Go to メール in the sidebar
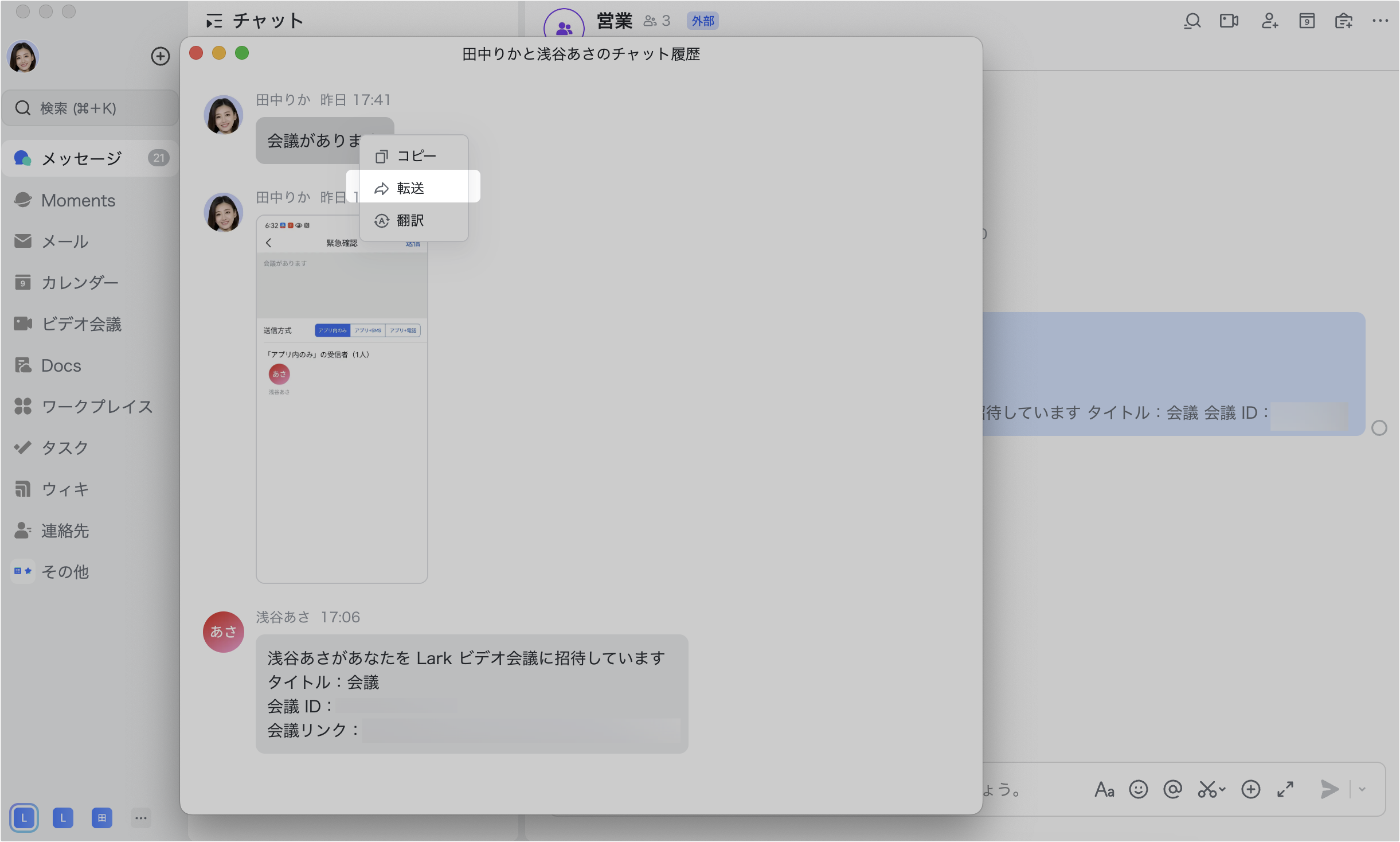This screenshot has width=1400, height=842. 91,241
